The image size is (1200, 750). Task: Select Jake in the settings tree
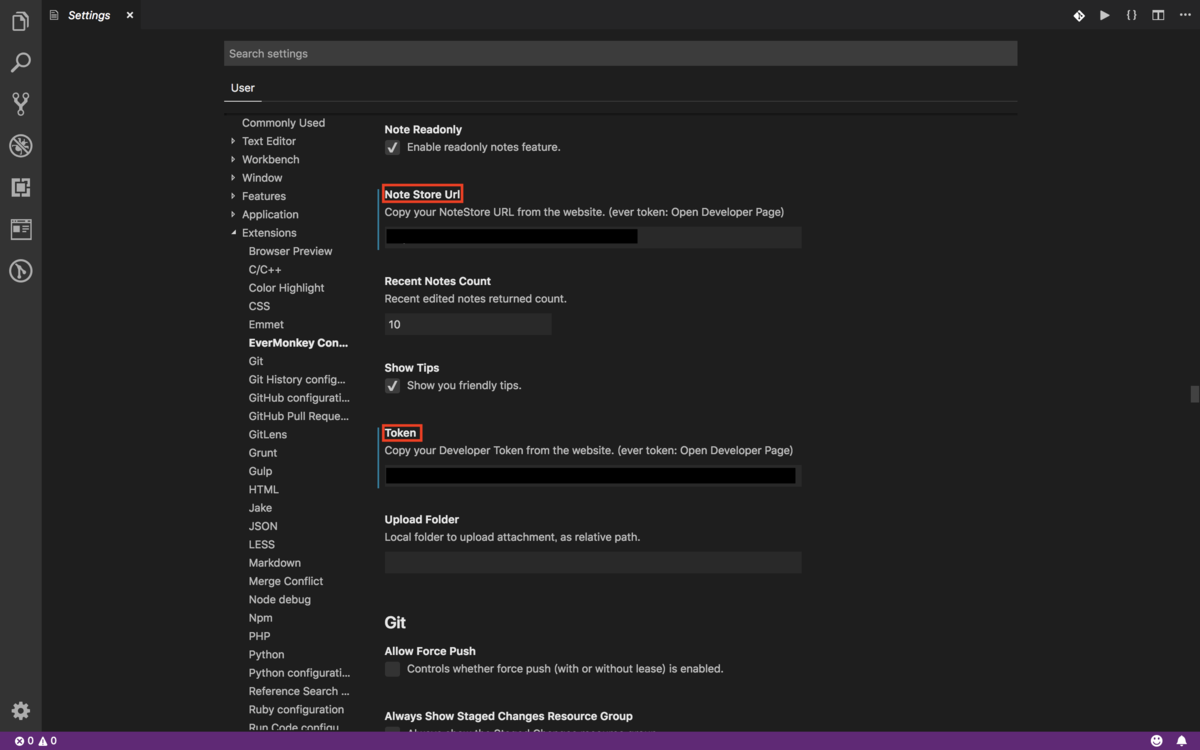coord(260,508)
